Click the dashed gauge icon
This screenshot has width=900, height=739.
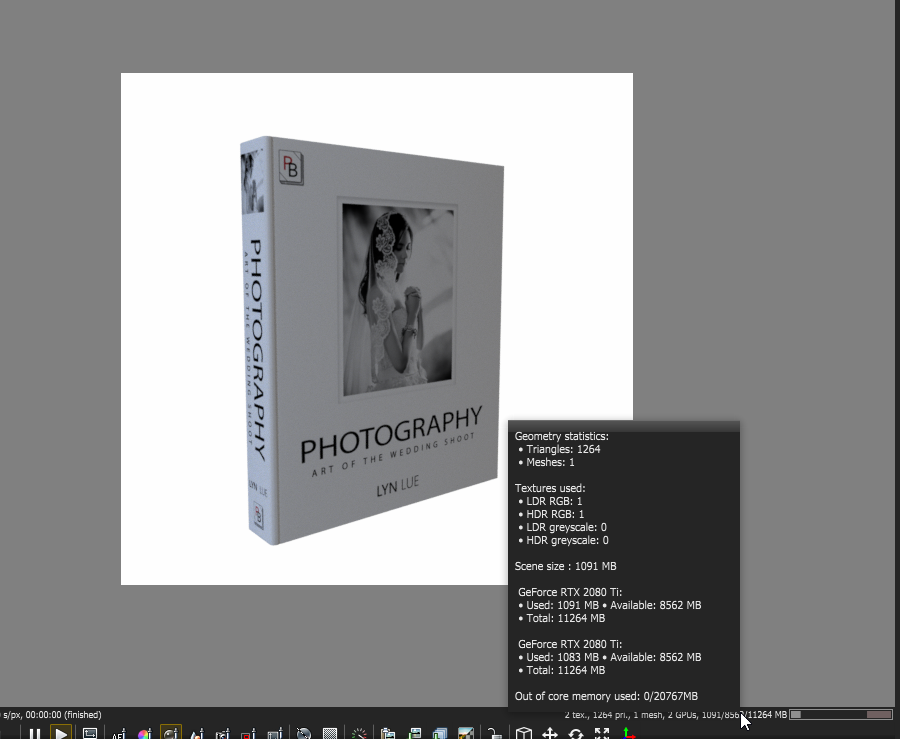[x=359, y=734]
